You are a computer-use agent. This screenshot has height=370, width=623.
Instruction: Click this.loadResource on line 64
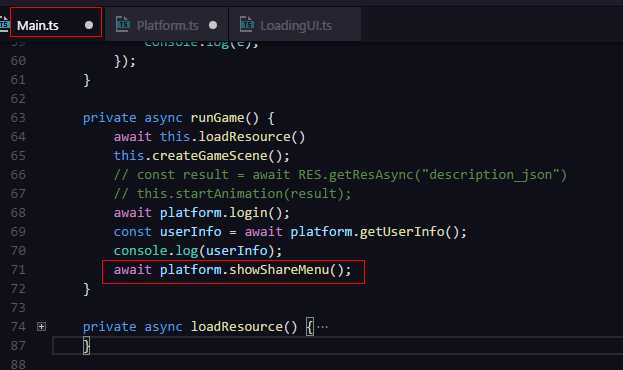(x=232, y=137)
